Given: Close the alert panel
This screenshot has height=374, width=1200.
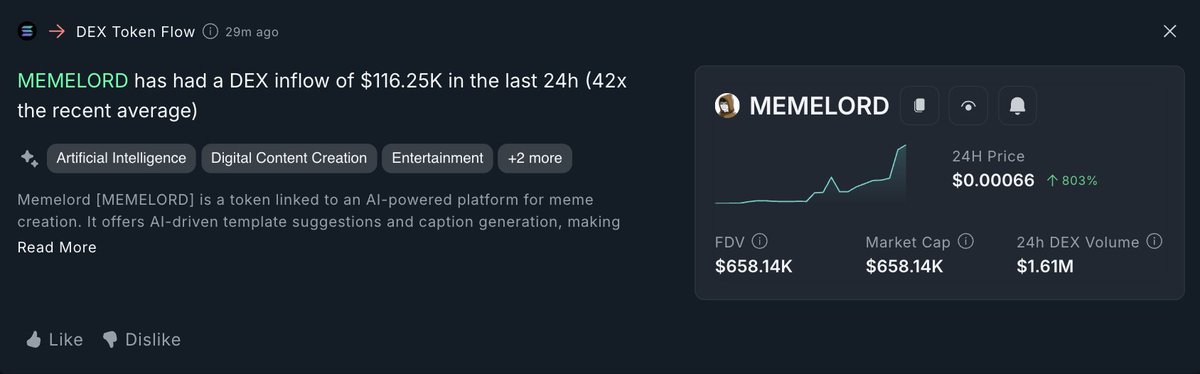Looking at the screenshot, I should click(x=1170, y=32).
